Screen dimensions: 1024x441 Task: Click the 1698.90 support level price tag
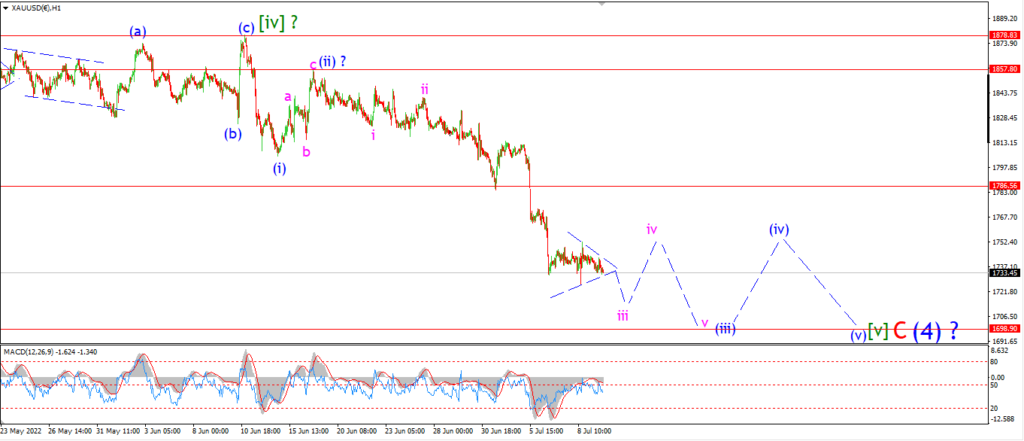point(1004,329)
